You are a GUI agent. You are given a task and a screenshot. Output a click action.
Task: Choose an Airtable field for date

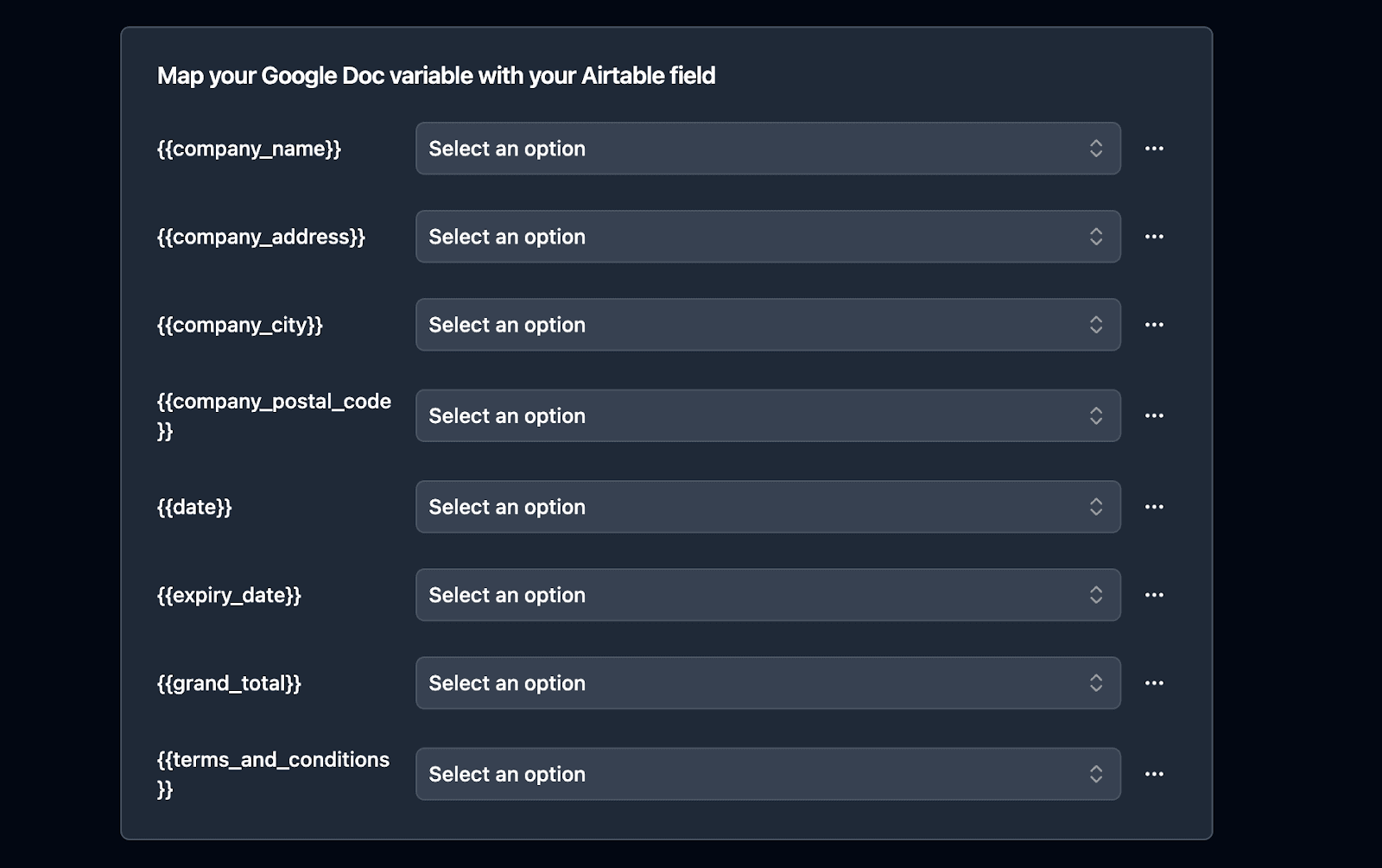click(x=767, y=507)
